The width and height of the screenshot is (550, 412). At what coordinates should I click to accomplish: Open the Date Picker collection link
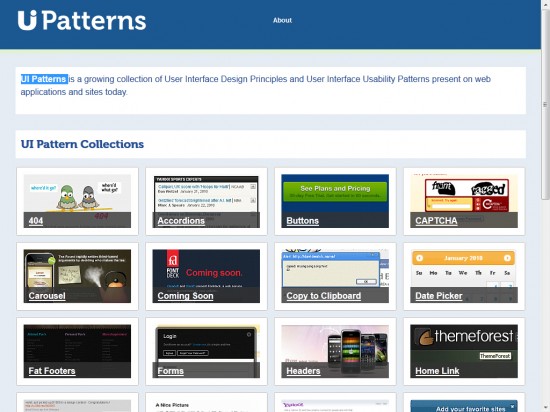coord(439,296)
